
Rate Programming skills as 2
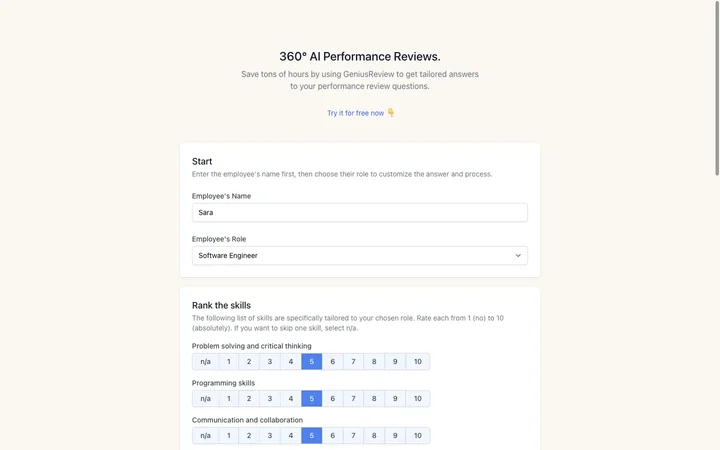(x=249, y=399)
